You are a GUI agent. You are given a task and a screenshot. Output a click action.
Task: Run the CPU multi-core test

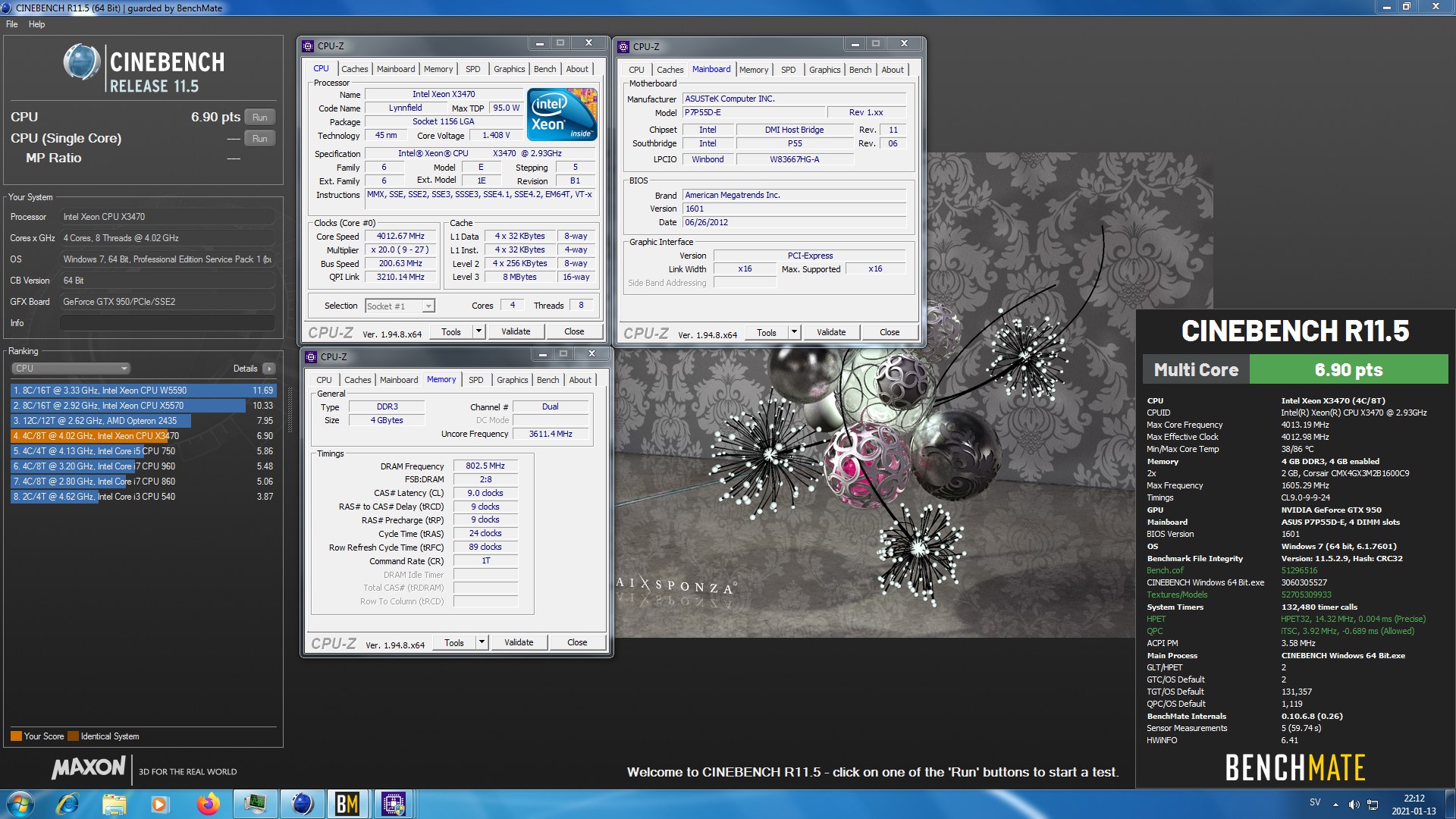(260, 117)
